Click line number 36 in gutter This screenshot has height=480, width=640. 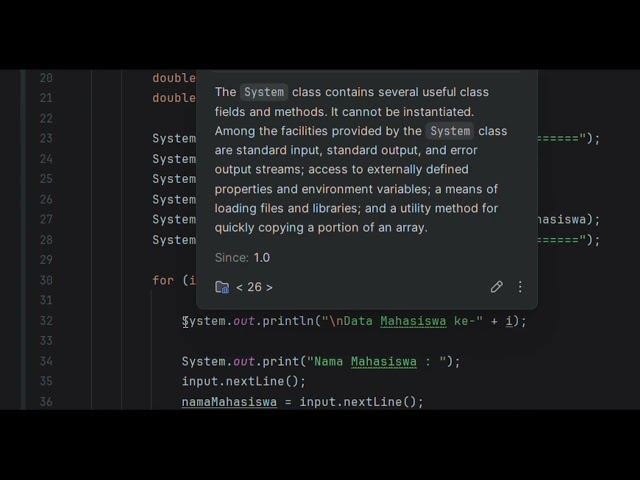tap(46, 402)
